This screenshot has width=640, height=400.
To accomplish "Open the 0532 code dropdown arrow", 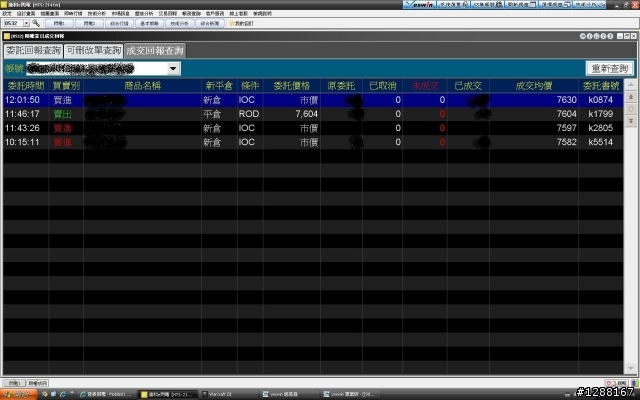I will click(26, 23).
